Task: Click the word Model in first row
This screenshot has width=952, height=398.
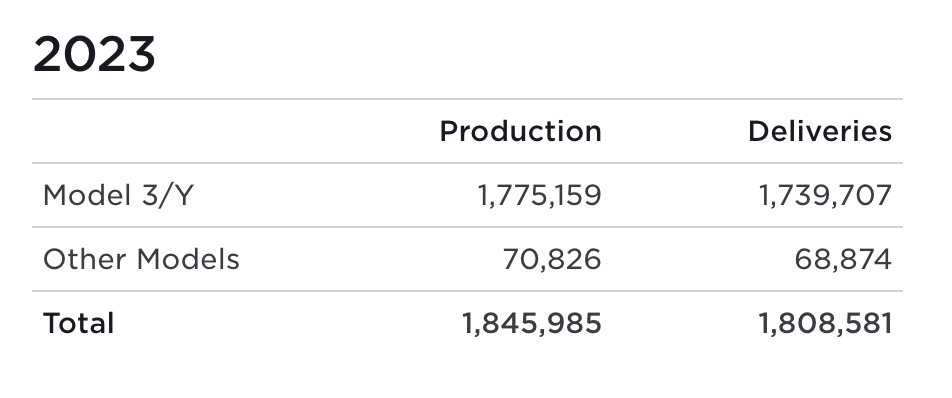Action: tap(87, 195)
